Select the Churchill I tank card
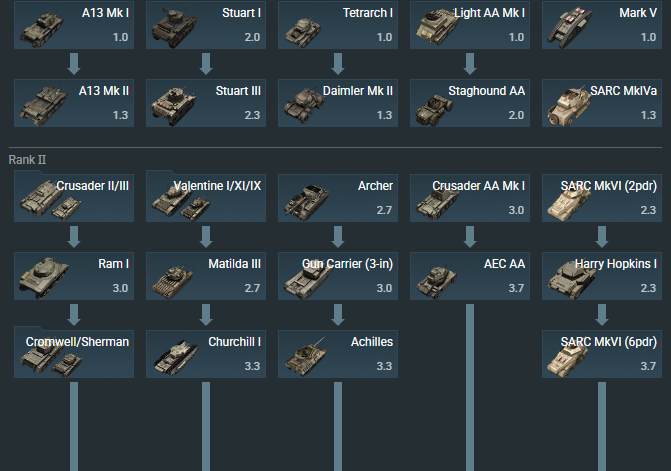This screenshot has height=471, width=671. coord(206,354)
